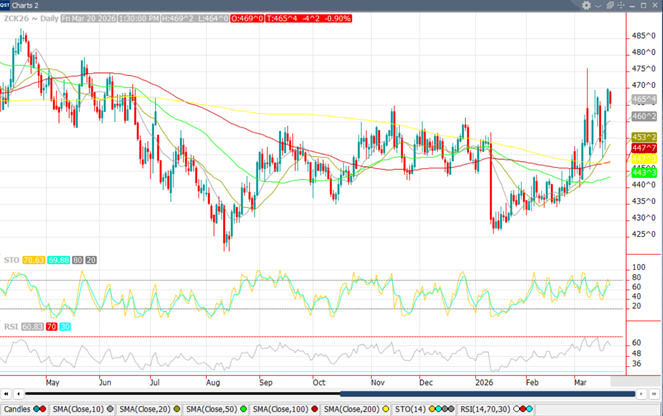663x416 pixels.
Task: Click the red 70 RSI overbought badge
Action: tap(53, 326)
